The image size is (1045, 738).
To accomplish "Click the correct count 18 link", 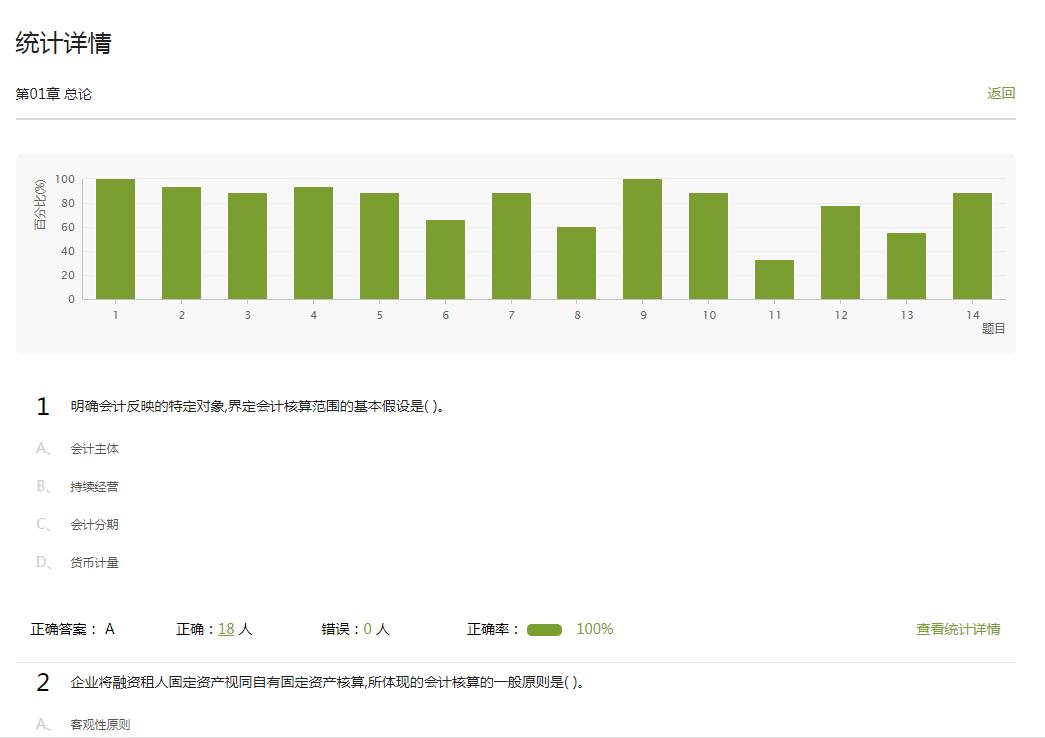I will click(x=226, y=629).
